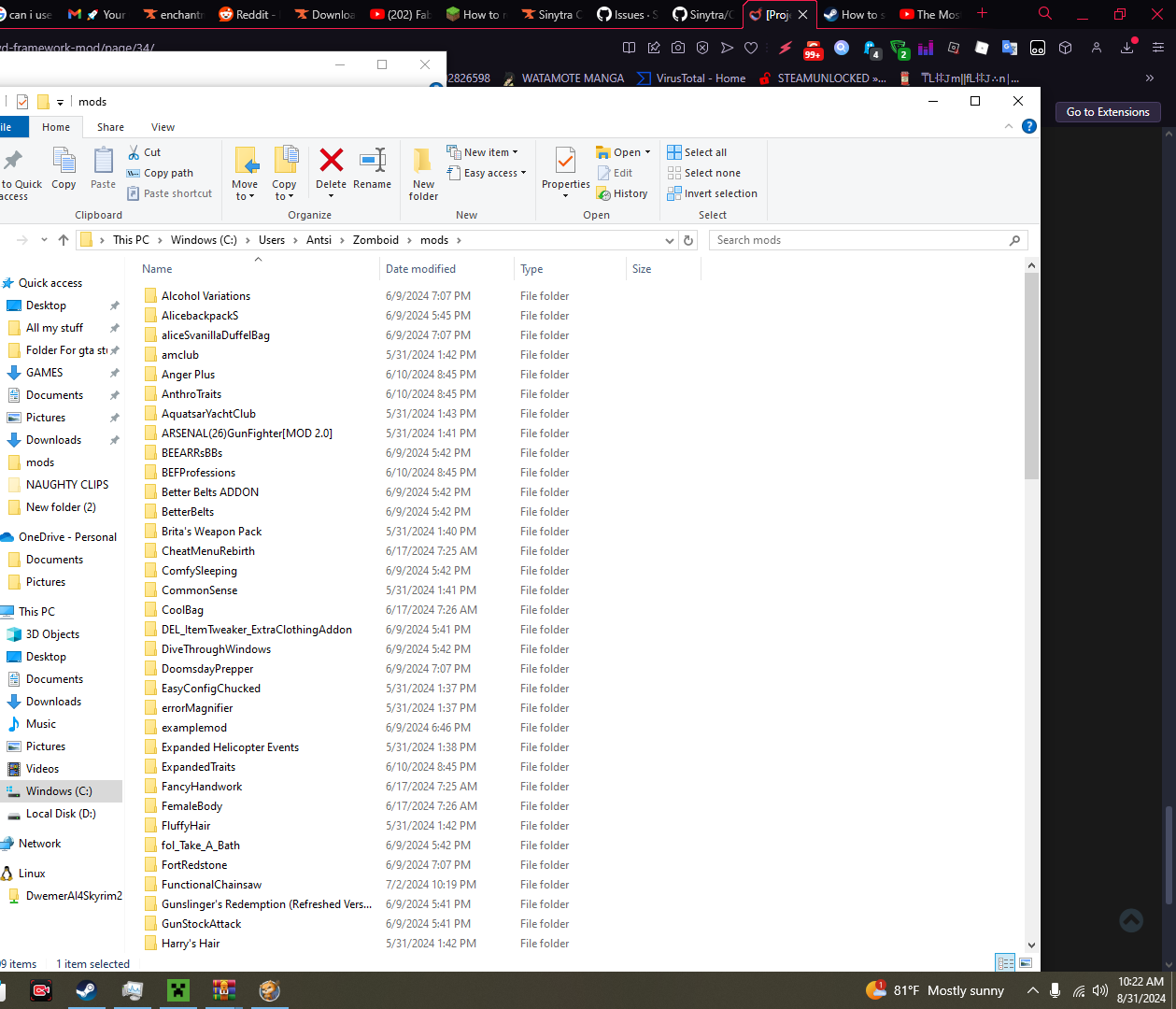
Task: Expand the Open button dropdown arrow
Action: coord(647,152)
